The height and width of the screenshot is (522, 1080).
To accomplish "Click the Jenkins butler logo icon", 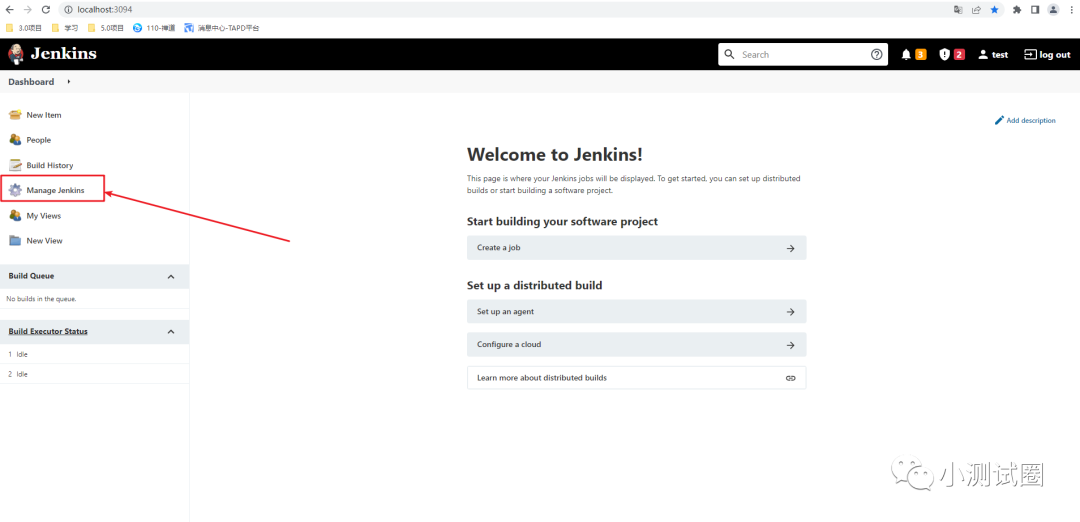I will [15, 54].
